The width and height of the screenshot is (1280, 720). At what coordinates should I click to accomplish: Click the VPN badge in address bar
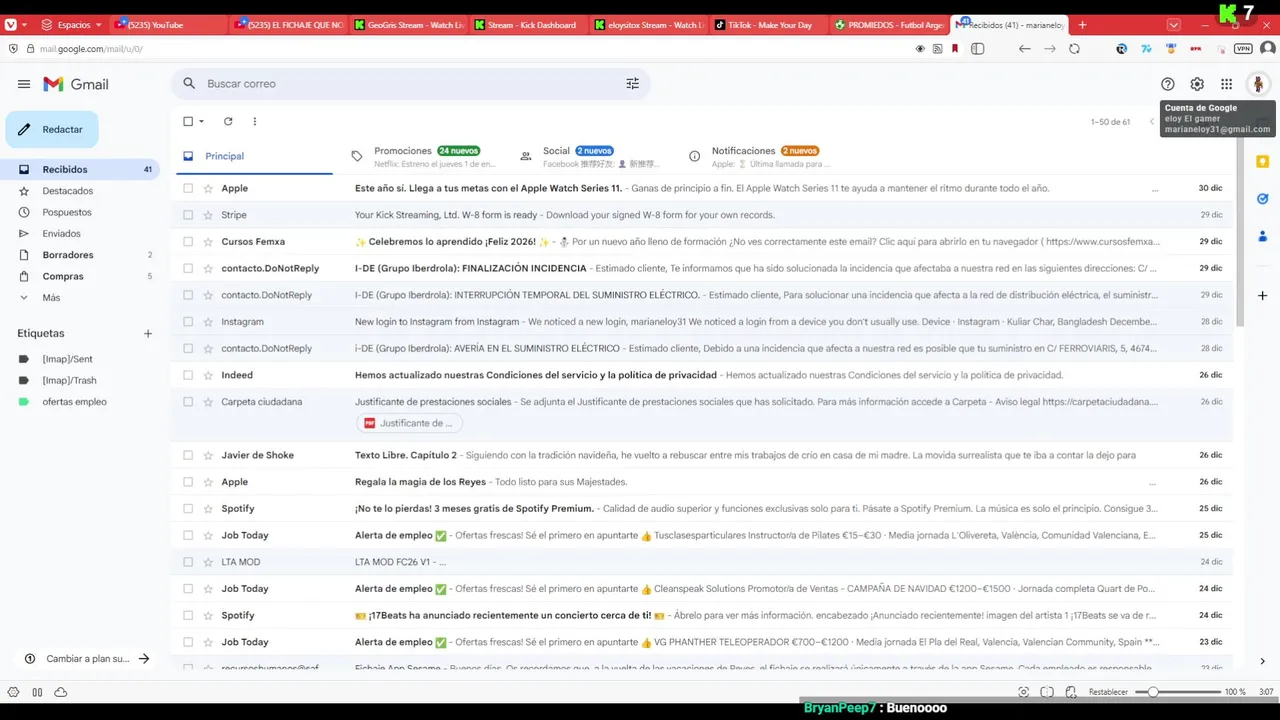1243,48
